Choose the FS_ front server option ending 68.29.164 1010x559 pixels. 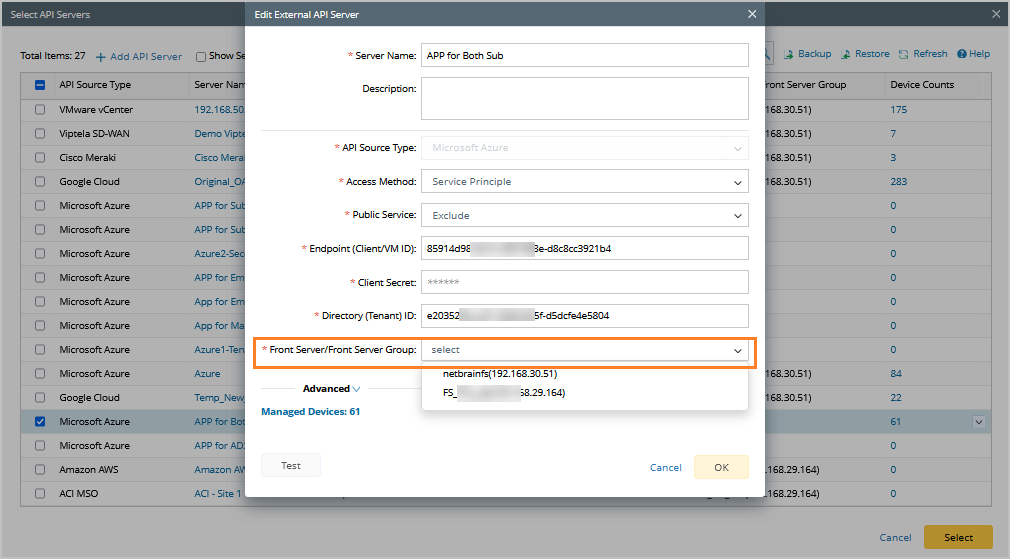point(504,393)
